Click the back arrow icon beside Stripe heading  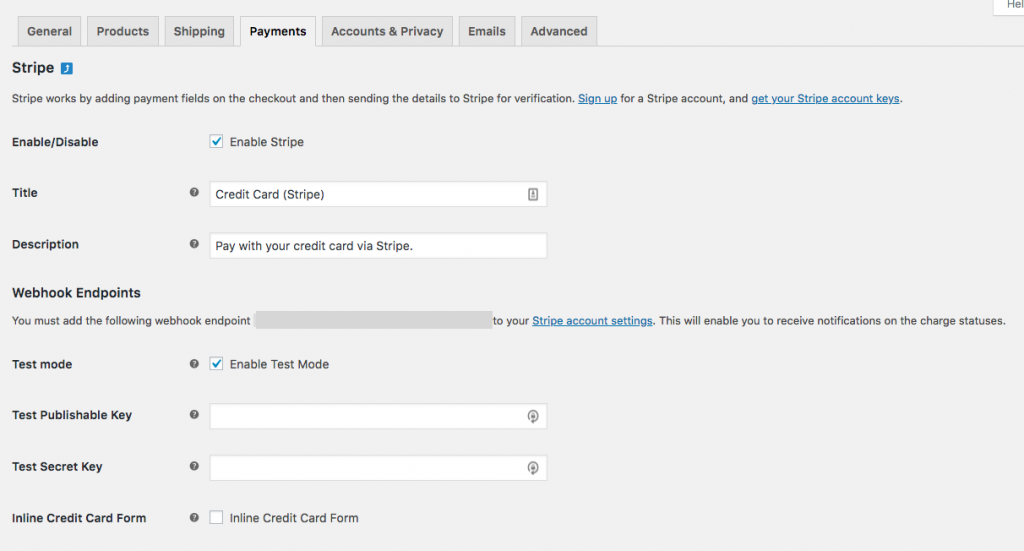67,69
